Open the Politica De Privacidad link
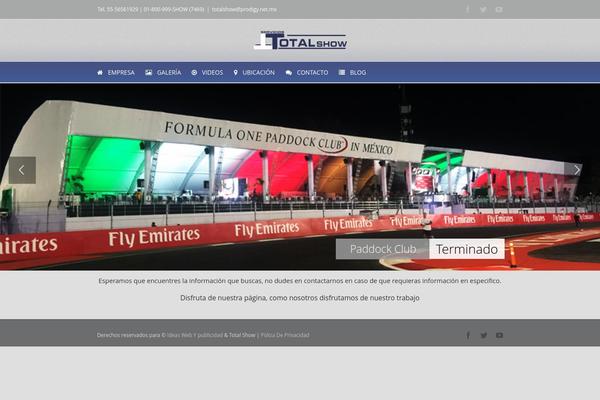 (x=285, y=335)
